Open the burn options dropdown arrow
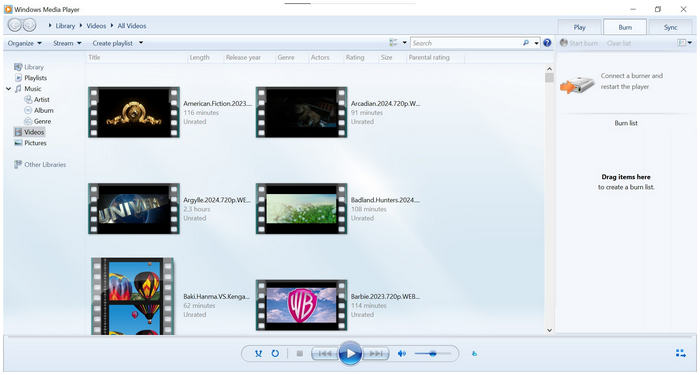 (x=690, y=43)
